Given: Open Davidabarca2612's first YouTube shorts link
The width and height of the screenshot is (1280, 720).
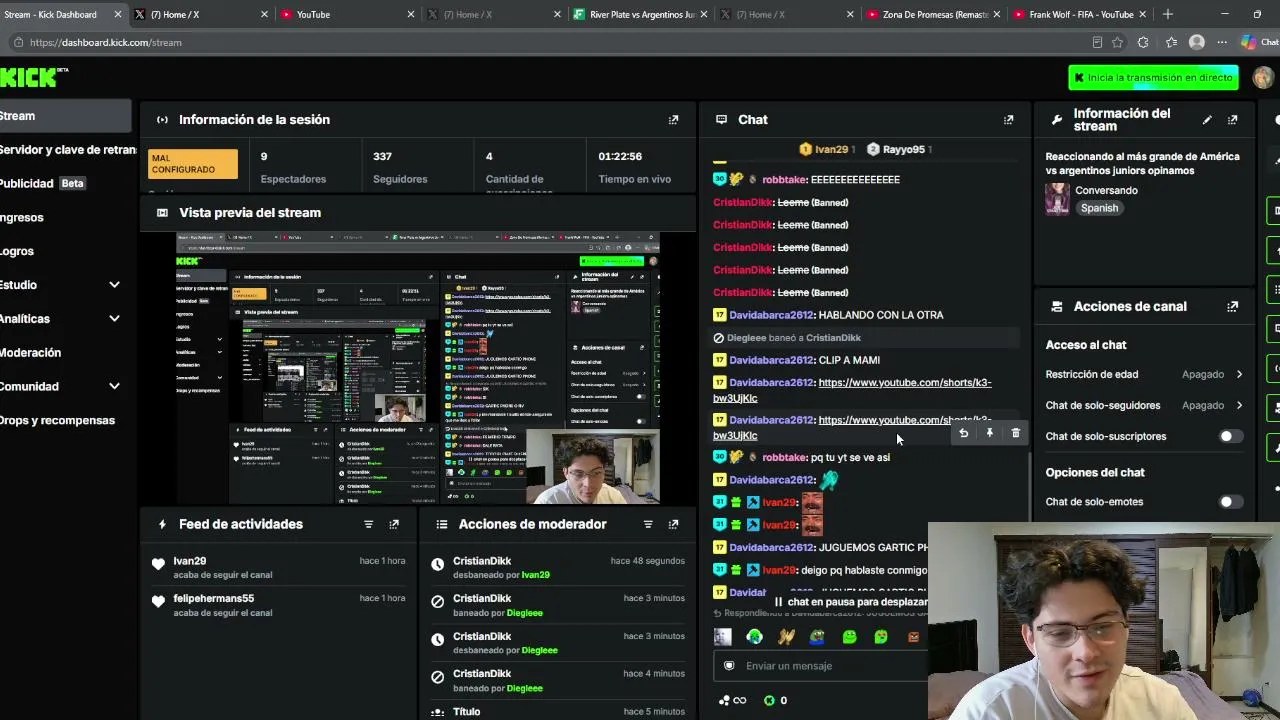Looking at the screenshot, I should click(852, 390).
